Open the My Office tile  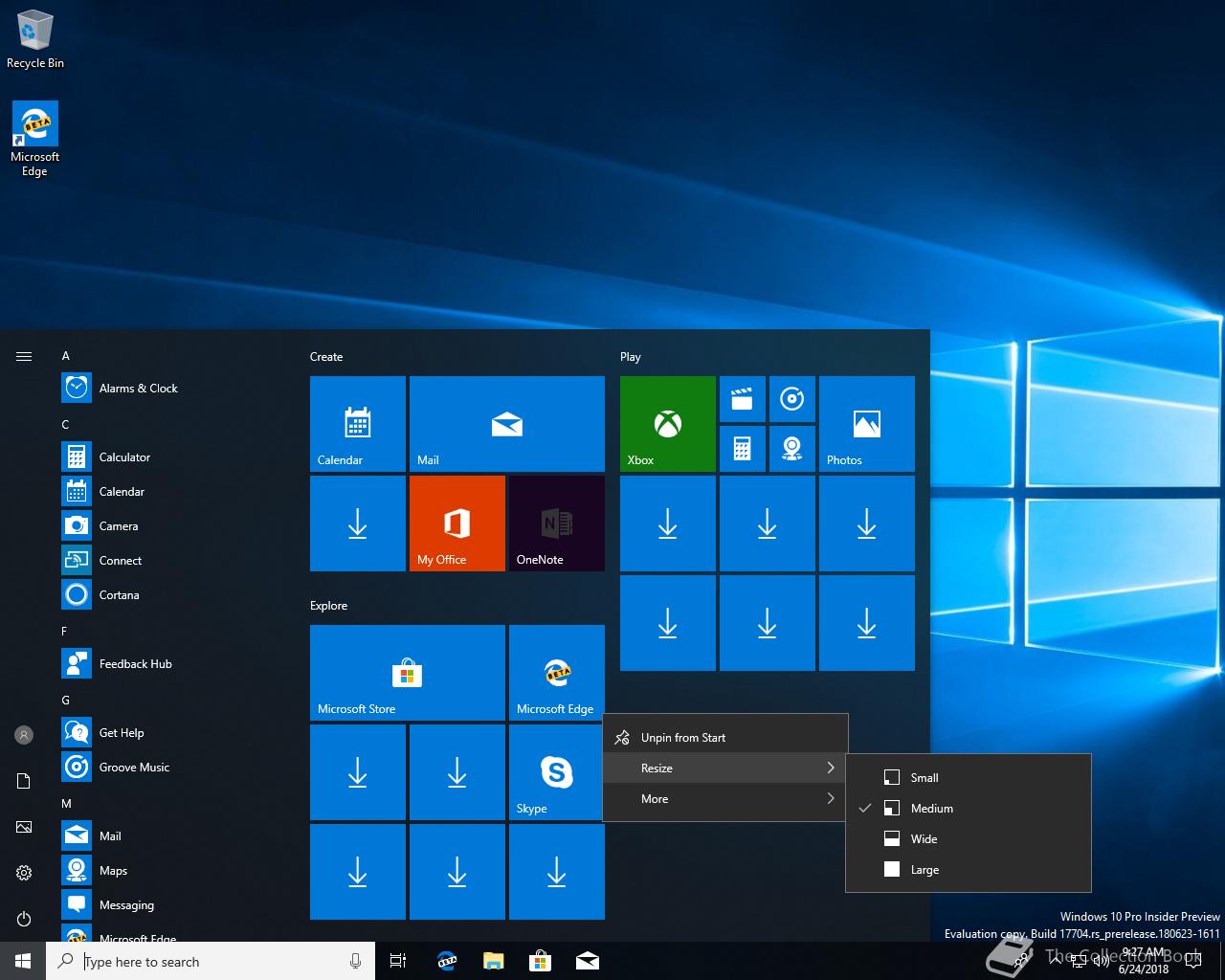(x=457, y=523)
